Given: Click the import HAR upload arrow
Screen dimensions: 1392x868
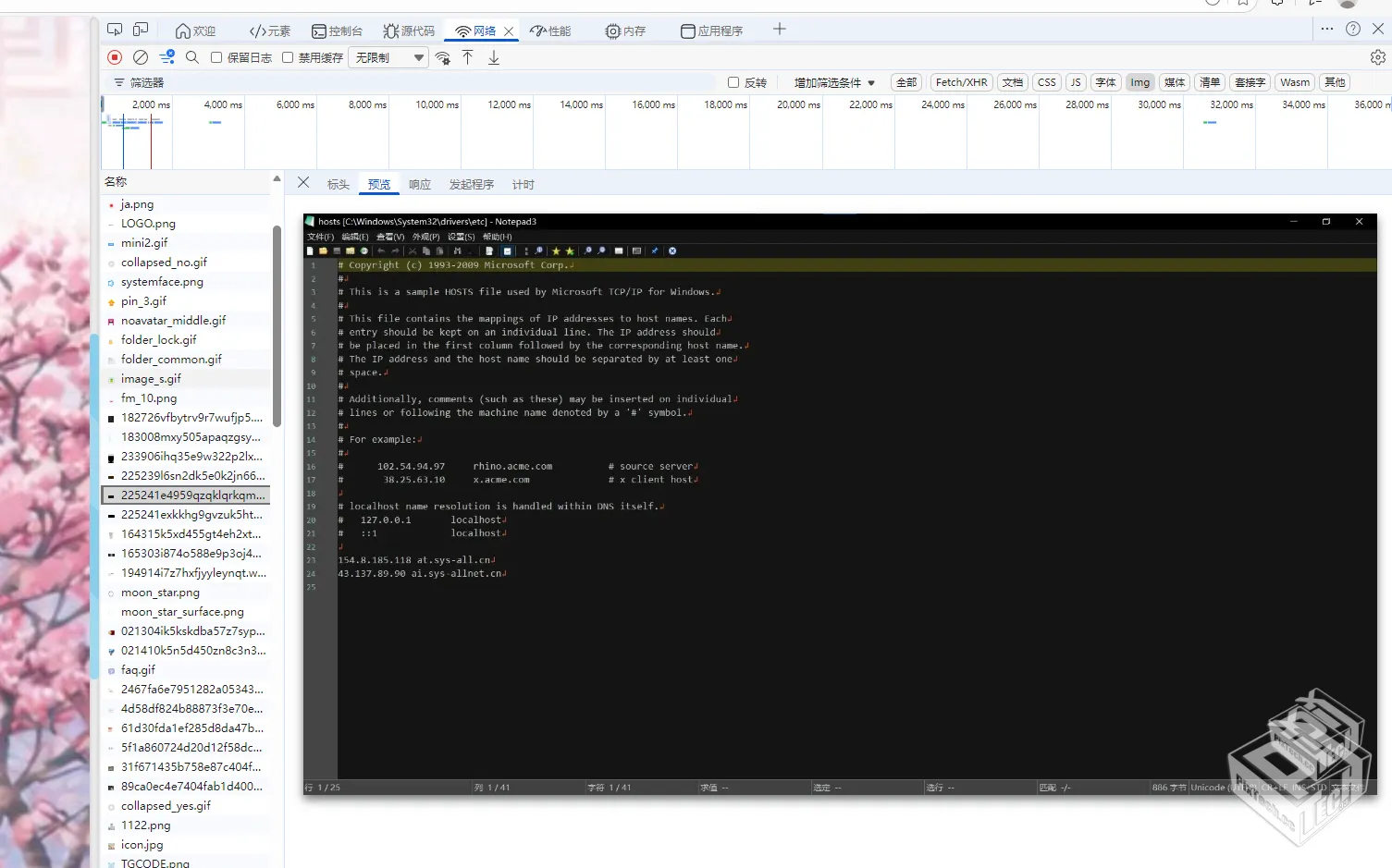Looking at the screenshot, I should [x=468, y=57].
